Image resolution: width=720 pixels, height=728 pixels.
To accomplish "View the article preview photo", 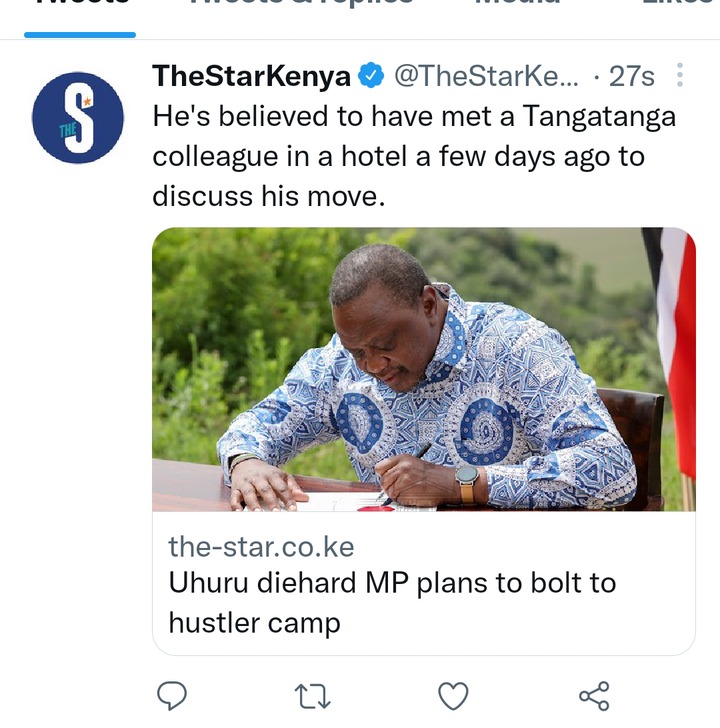I will point(424,369).
